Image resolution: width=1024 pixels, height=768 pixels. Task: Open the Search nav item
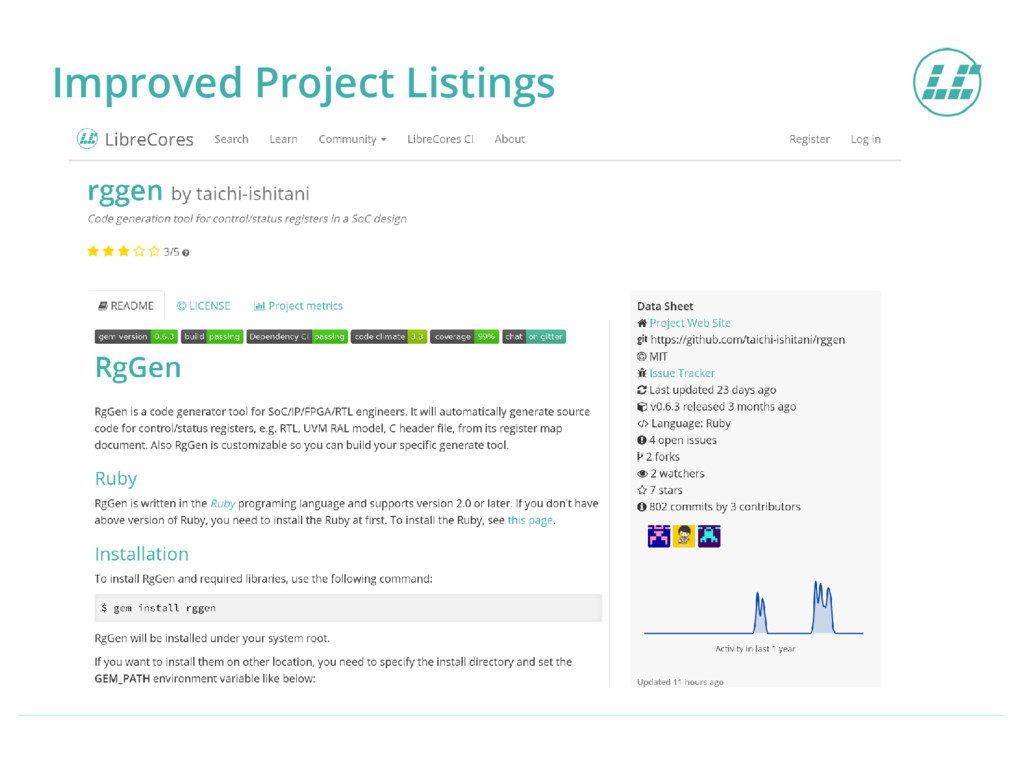(x=231, y=139)
